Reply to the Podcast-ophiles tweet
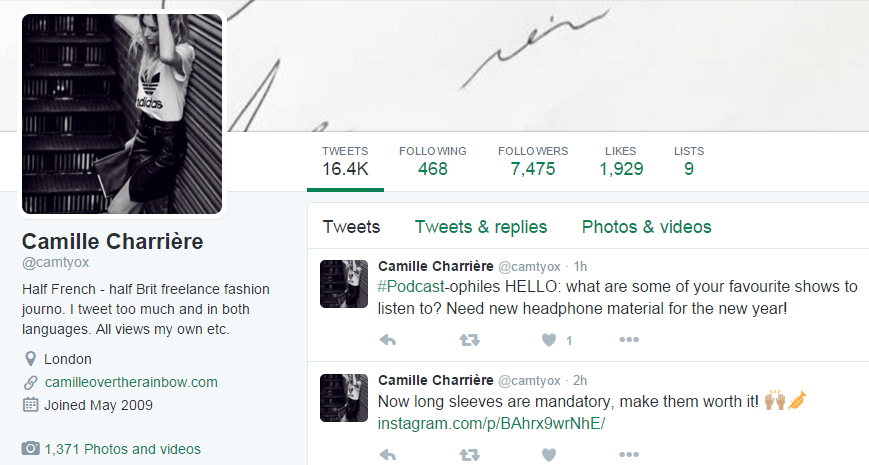 point(389,339)
